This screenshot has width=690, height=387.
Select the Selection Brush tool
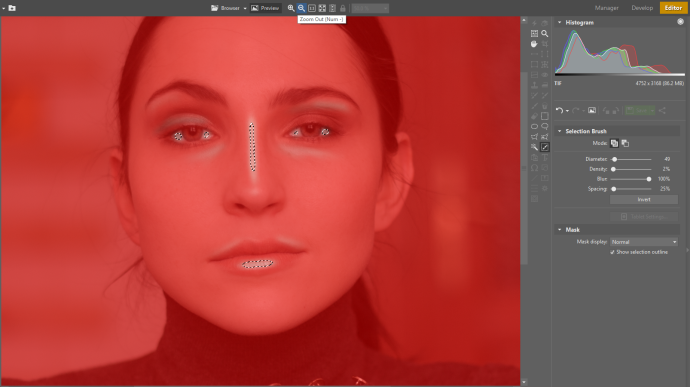(x=545, y=147)
